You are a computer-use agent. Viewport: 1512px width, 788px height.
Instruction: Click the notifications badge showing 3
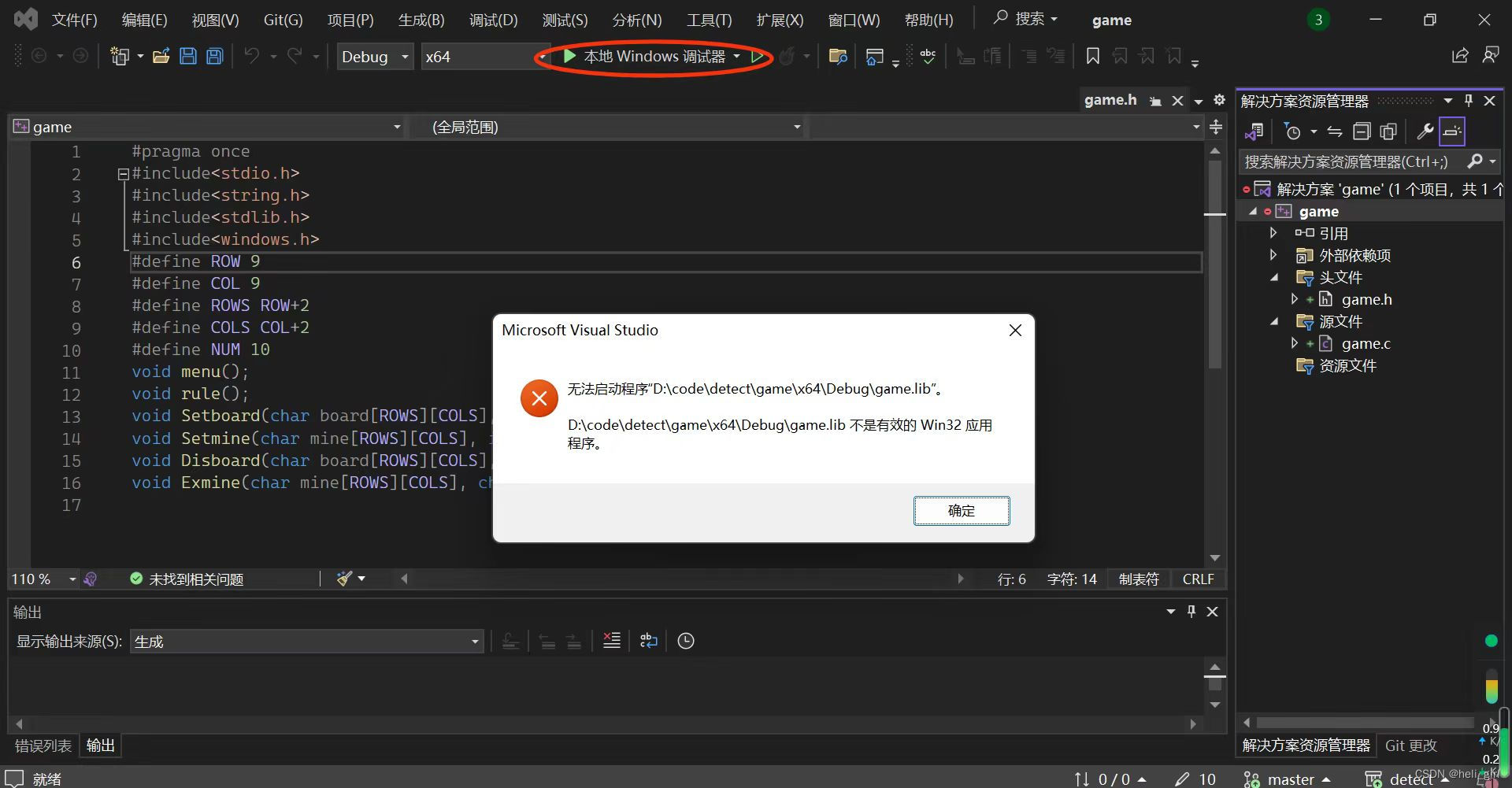pyautogui.click(x=1318, y=20)
